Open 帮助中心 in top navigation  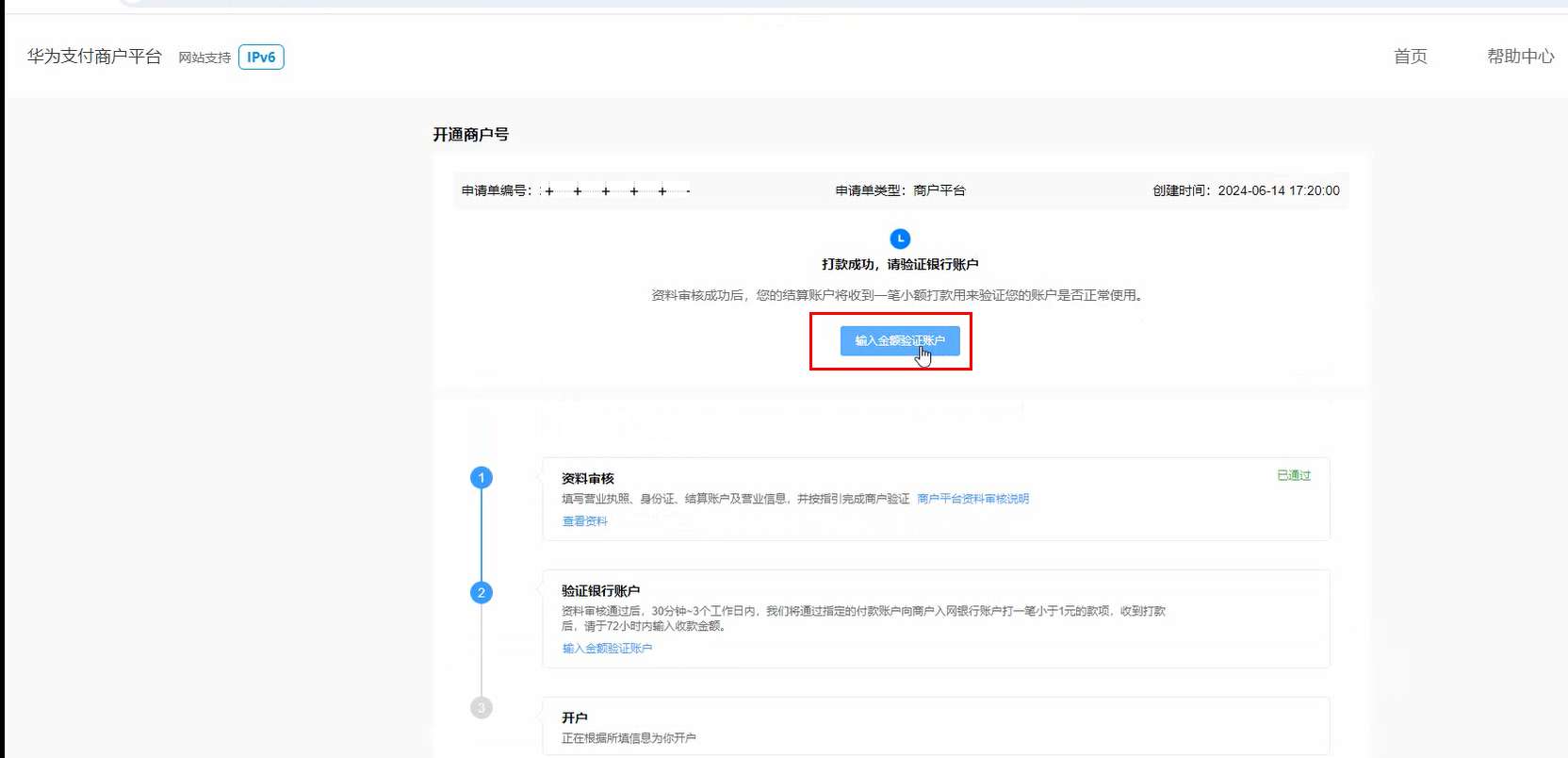click(1521, 57)
